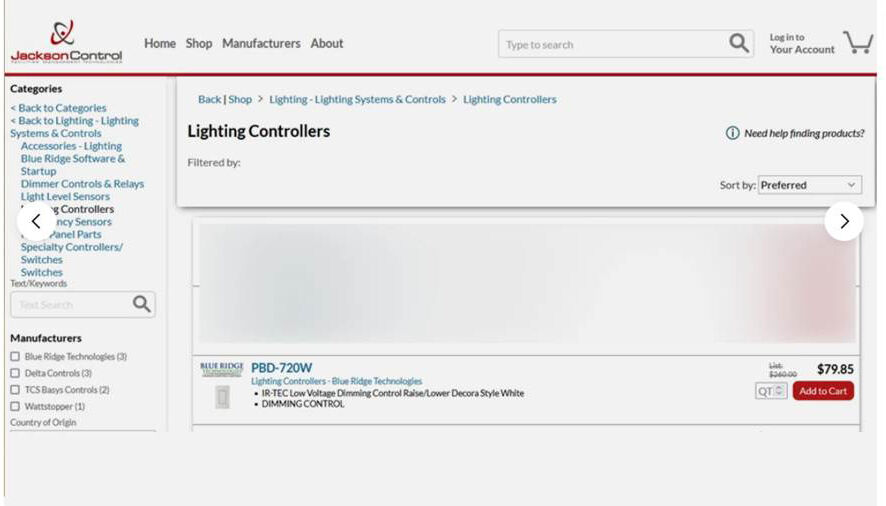886x506 pixels.
Task: Go to the Shop menu item
Action: pyautogui.click(x=199, y=44)
